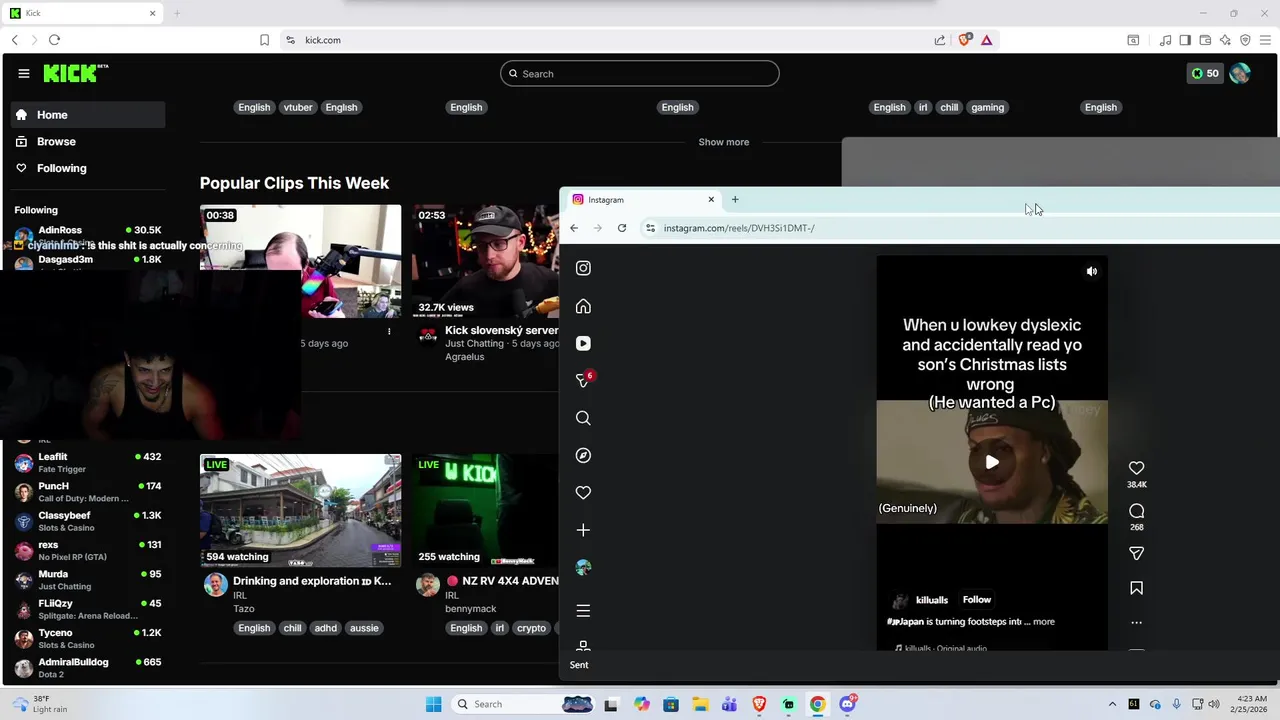Open Classybeef channel in Following list
The width and height of the screenshot is (1280, 720).
[x=88, y=521]
